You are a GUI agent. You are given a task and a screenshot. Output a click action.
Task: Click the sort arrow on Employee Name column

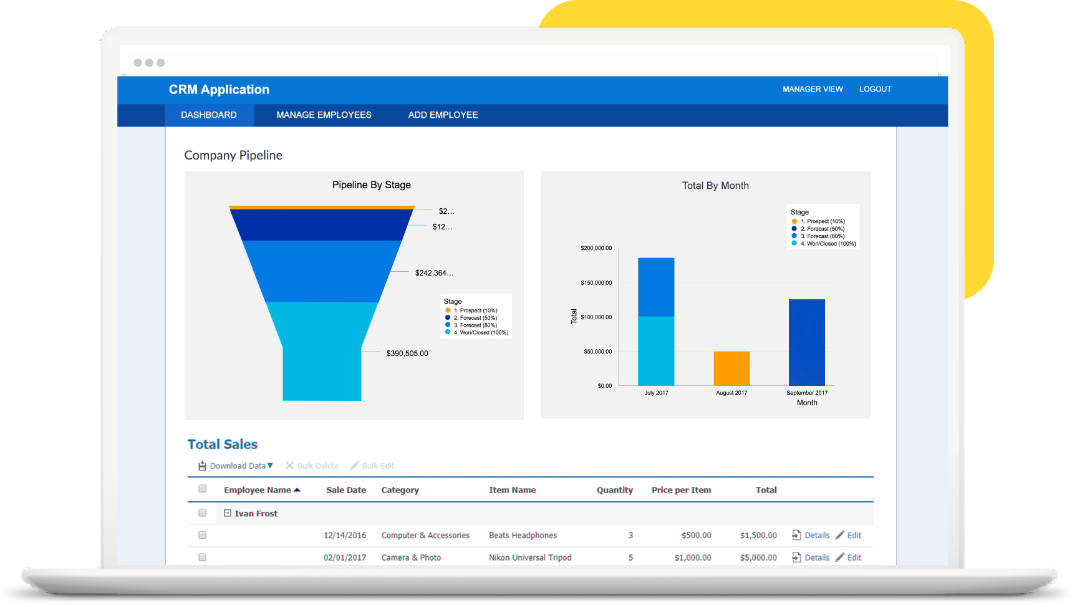pos(297,489)
